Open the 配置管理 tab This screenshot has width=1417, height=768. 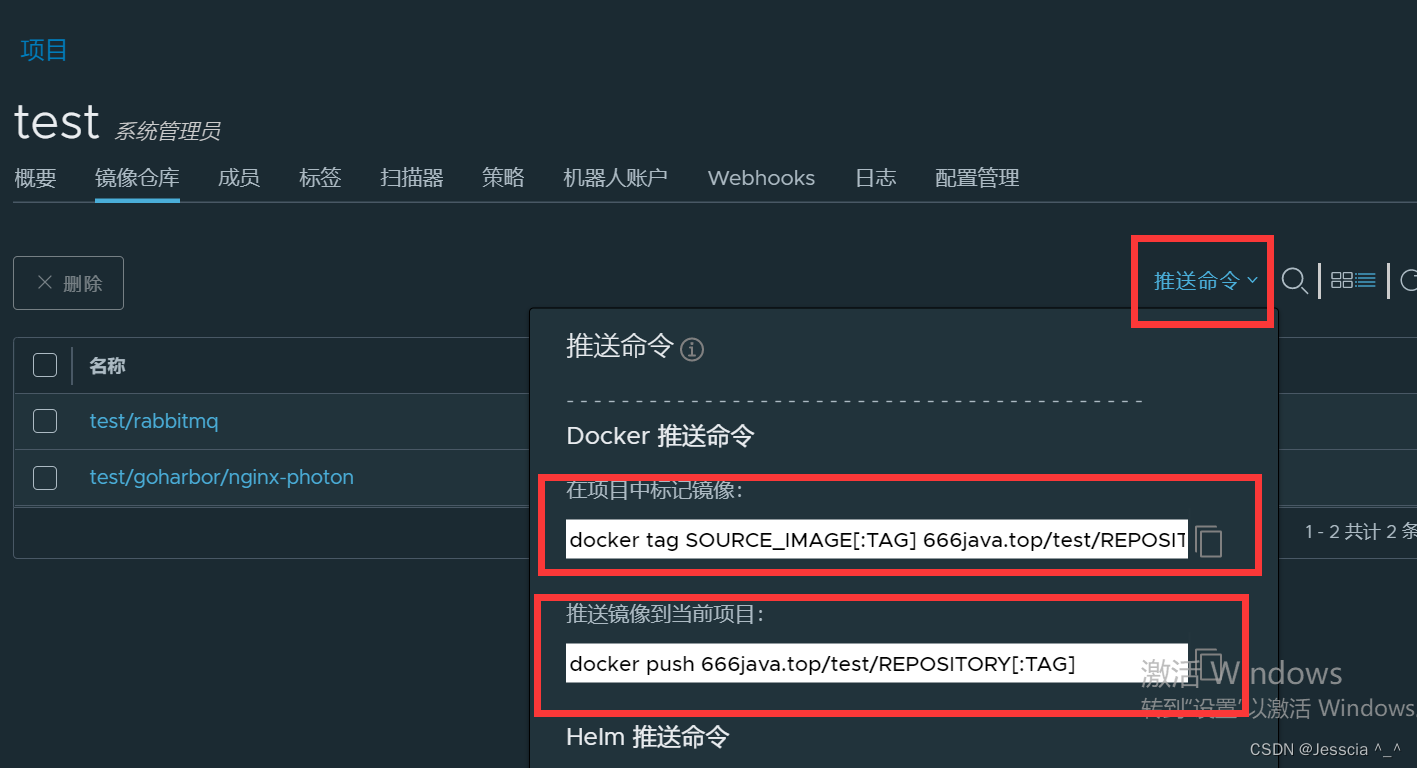(977, 178)
